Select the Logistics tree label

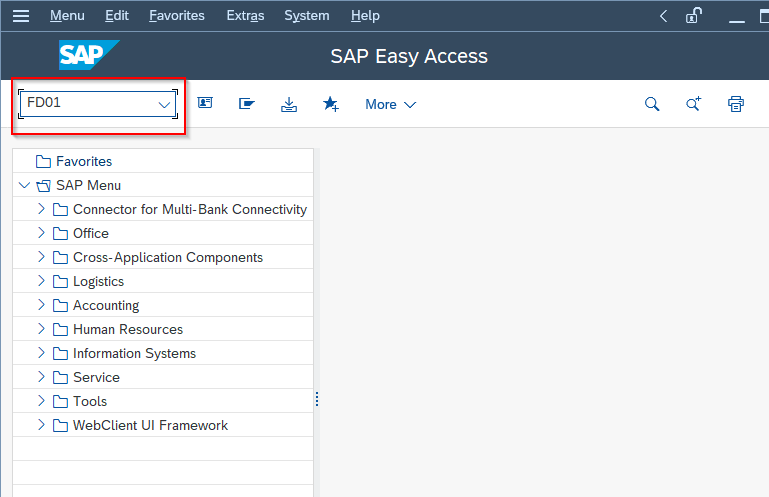tap(98, 282)
